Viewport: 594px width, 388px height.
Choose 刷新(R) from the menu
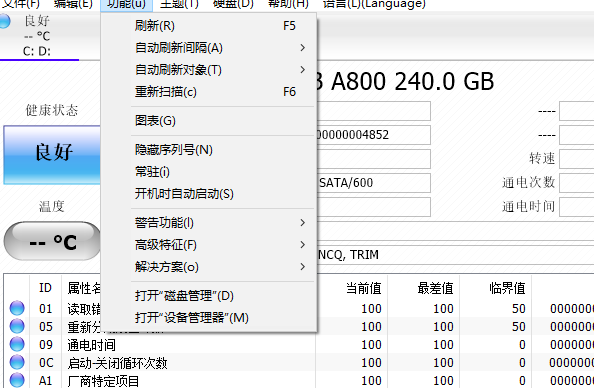209,26
